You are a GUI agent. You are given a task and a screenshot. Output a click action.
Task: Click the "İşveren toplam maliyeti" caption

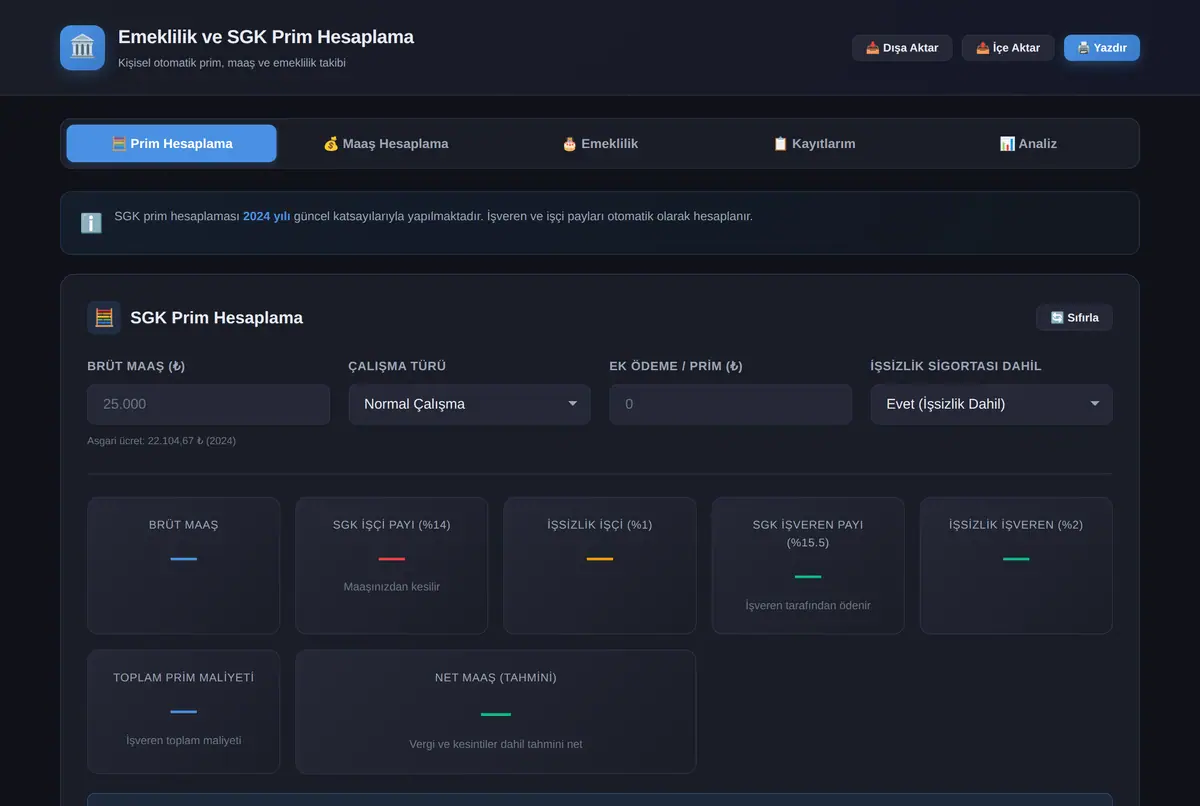click(x=184, y=740)
